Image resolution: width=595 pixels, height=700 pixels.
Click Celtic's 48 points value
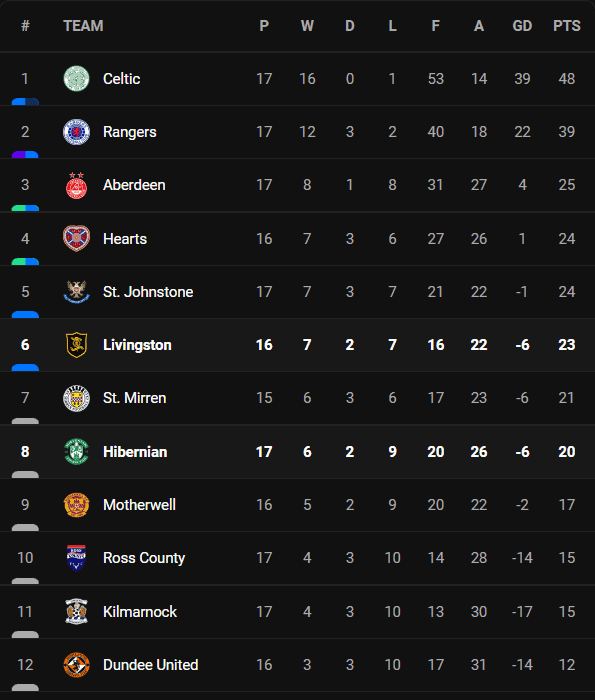566,79
